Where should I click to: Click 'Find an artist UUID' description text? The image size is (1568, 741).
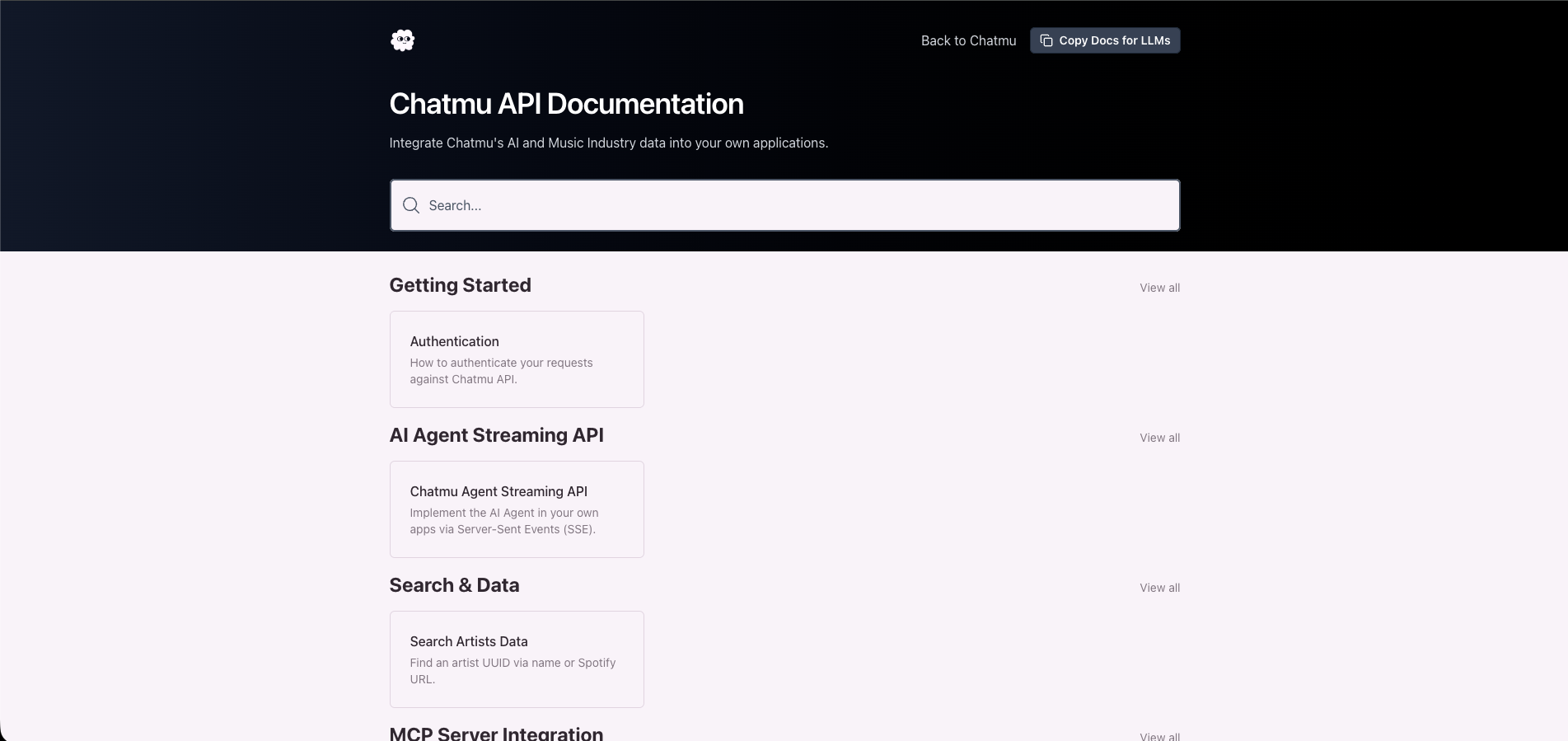click(513, 671)
